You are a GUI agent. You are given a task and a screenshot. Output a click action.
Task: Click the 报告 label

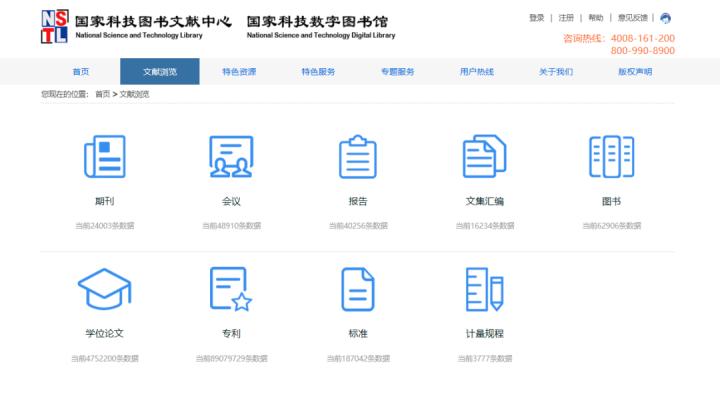358,201
